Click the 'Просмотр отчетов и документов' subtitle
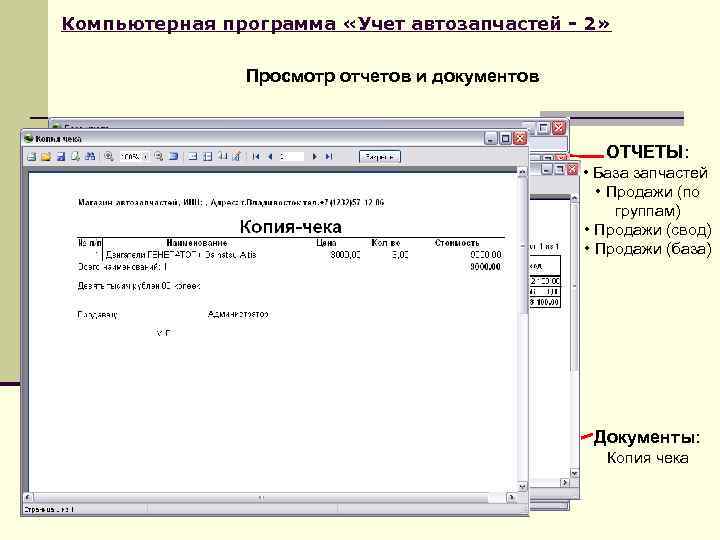This screenshot has width=720, height=540. coord(393,76)
